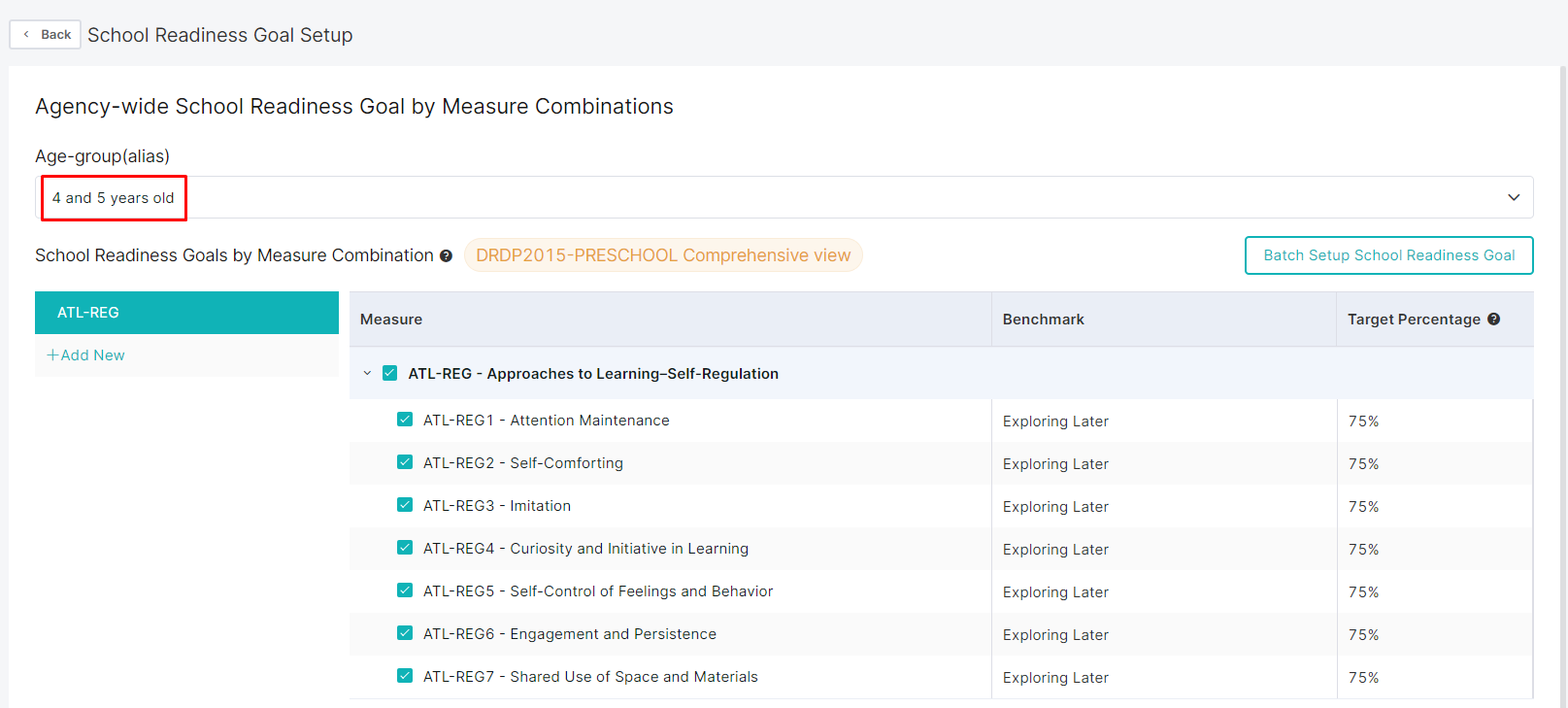Image resolution: width=1568 pixels, height=708 pixels.
Task: Click the Back button
Action: 46,35
